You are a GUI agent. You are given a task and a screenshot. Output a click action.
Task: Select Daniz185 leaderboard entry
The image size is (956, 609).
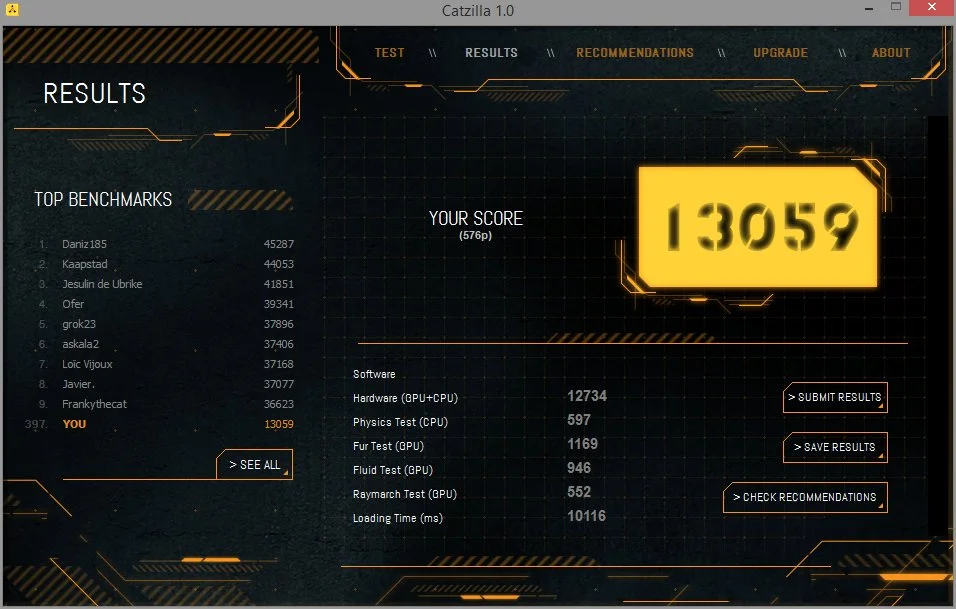tap(166, 244)
